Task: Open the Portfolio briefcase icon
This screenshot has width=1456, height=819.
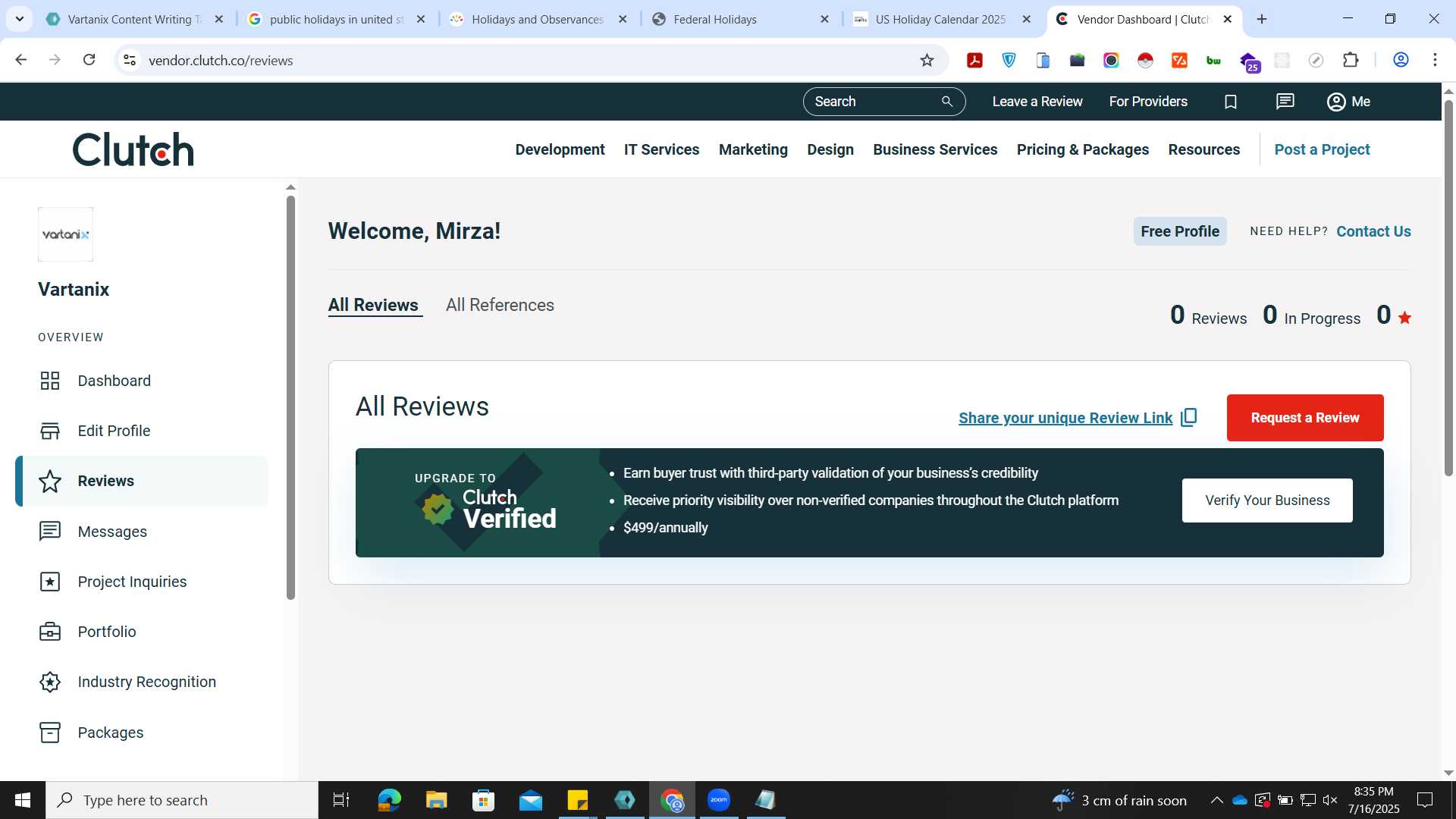Action: point(50,632)
